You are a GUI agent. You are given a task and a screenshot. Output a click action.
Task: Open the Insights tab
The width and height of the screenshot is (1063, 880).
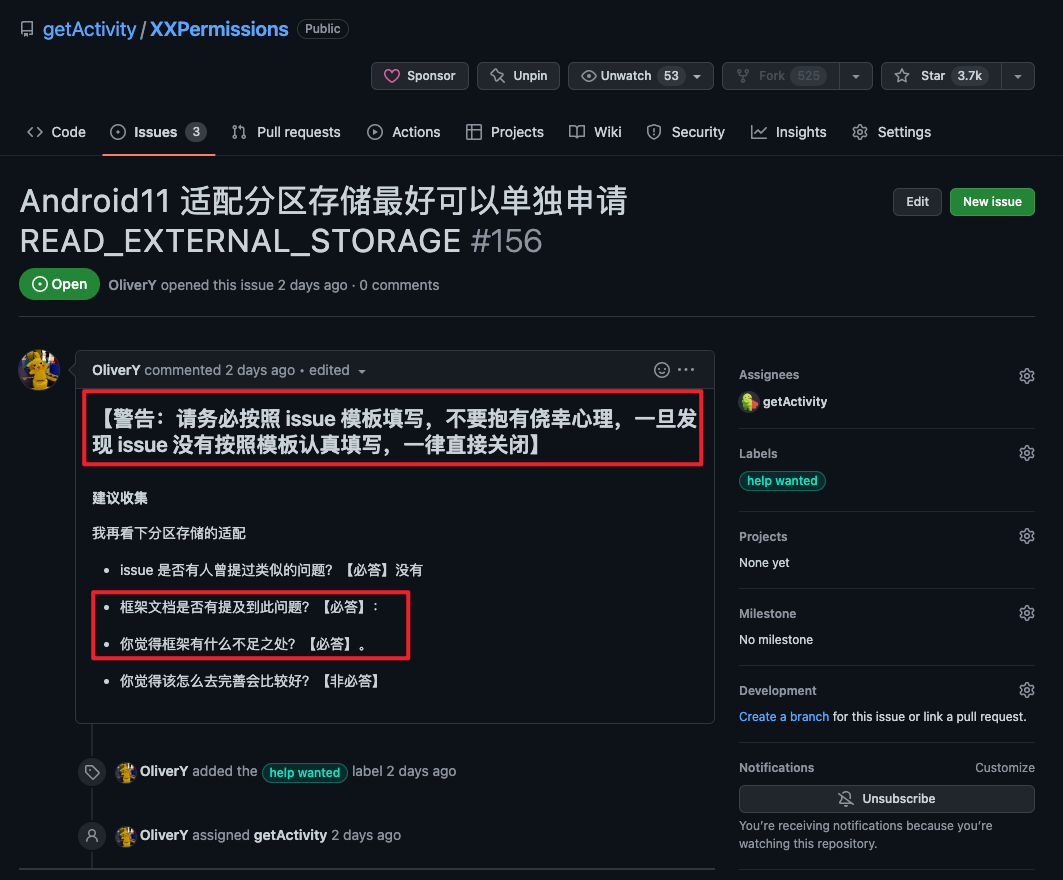click(x=788, y=132)
